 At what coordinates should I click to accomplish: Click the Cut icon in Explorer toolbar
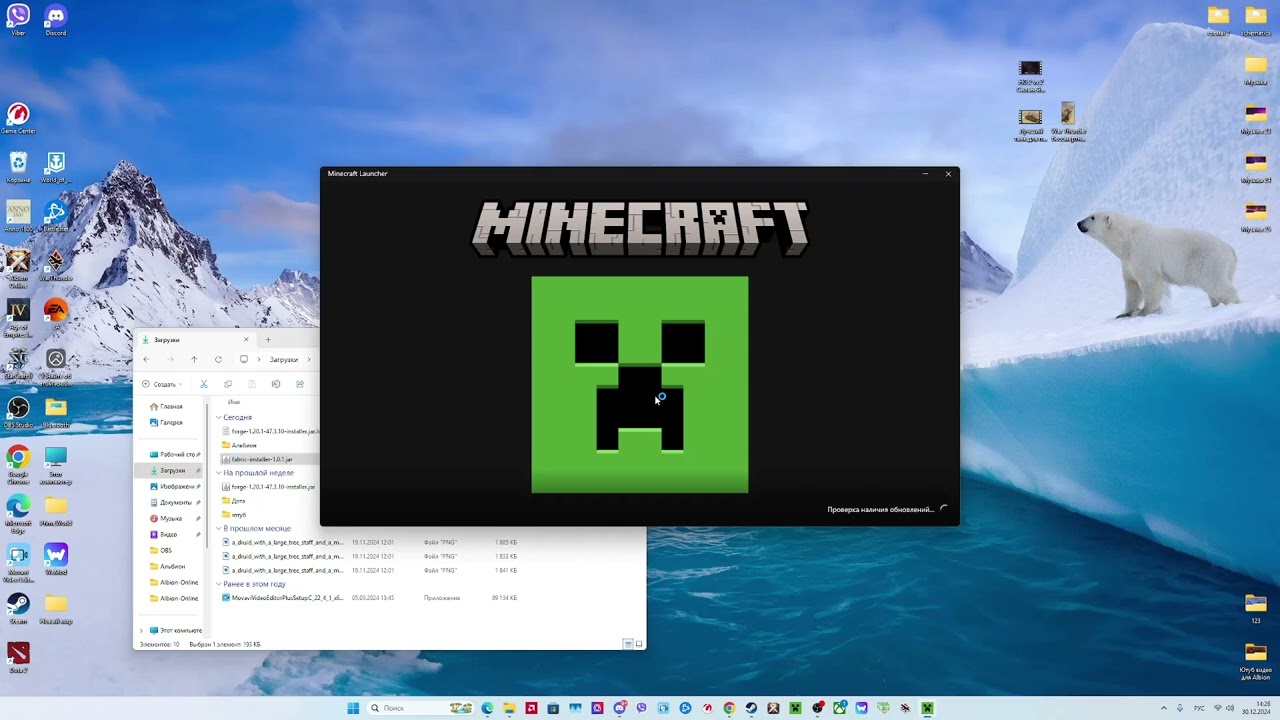pyautogui.click(x=204, y=384)
